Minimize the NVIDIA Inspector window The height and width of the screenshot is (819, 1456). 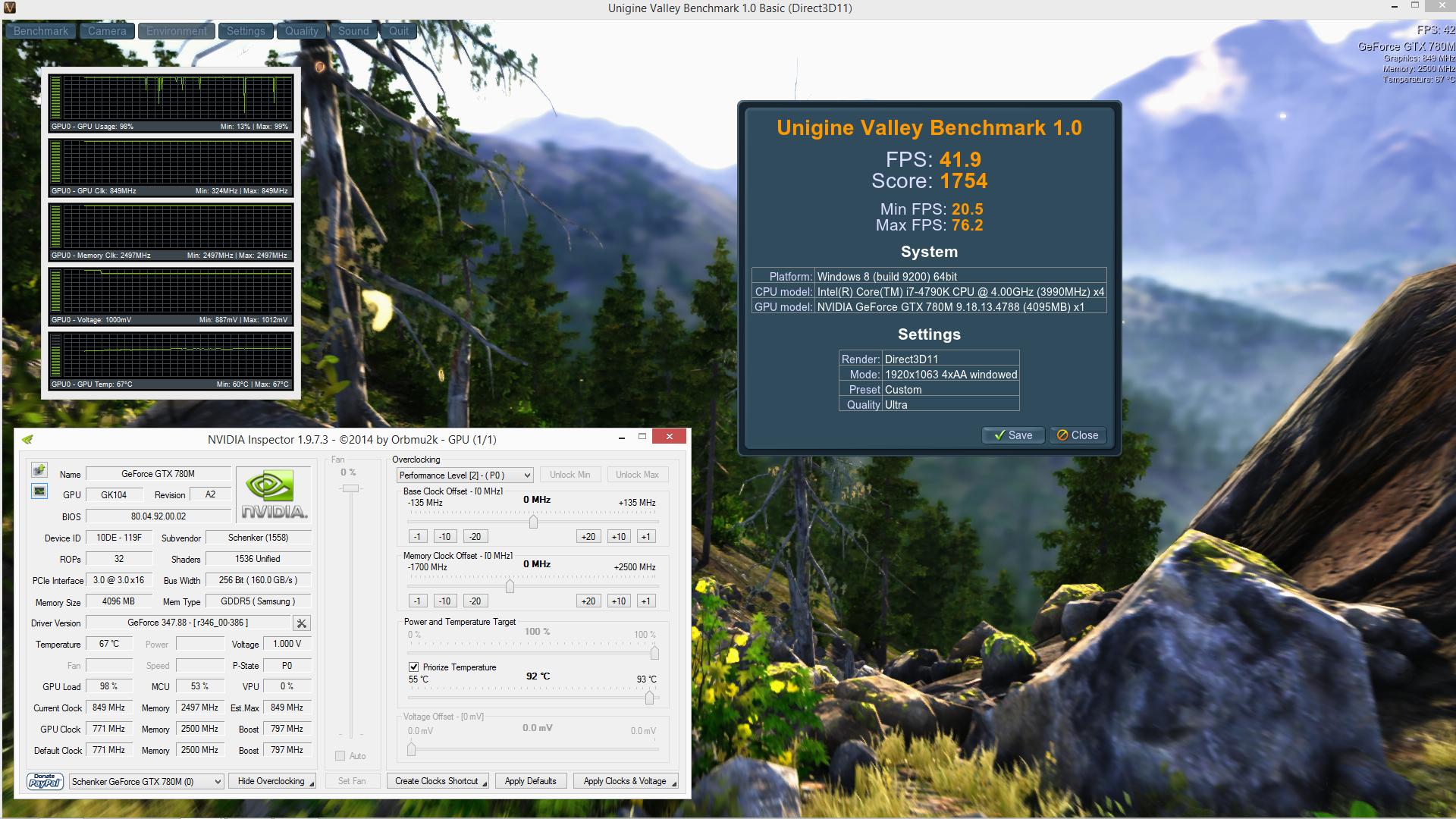coord(622,437)
